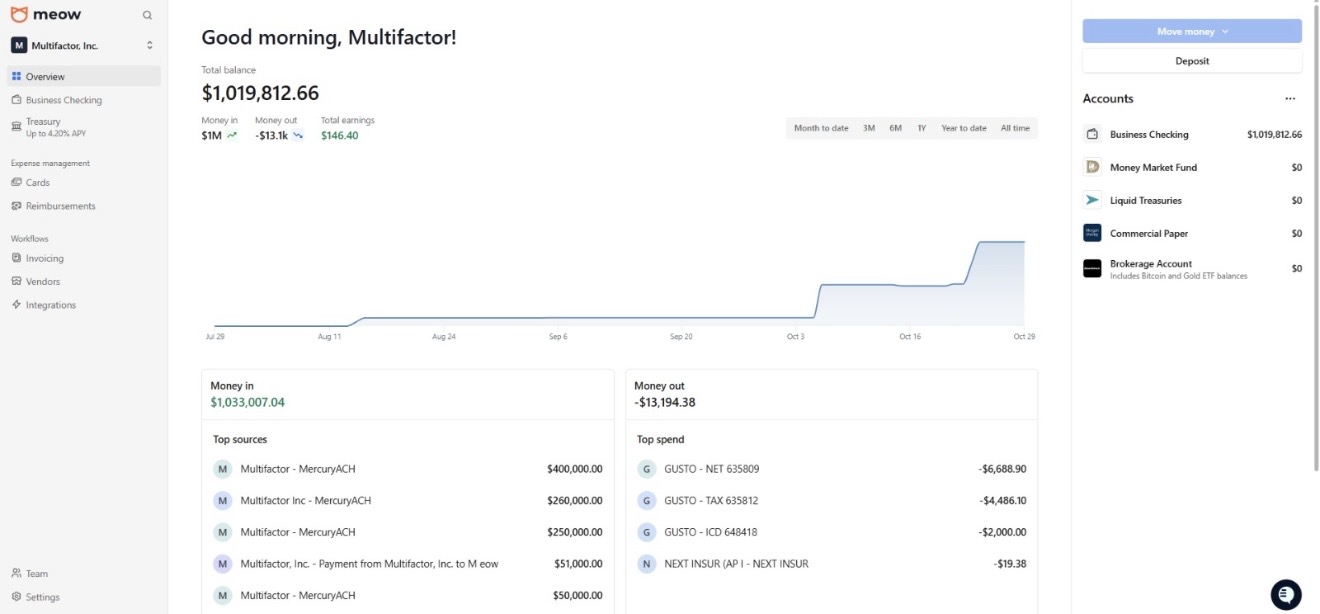
Task: Click the Invoicing icon
Action: coord(16,258)
